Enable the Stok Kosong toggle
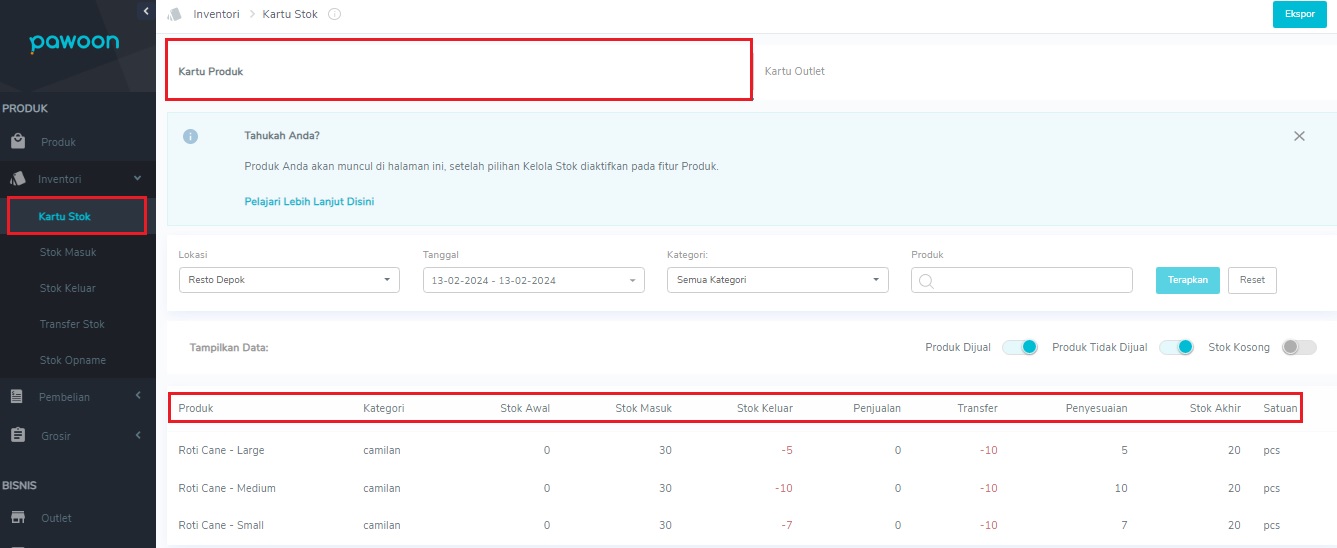Viewport: 1337px width, 548px height. [x=1299, y=347]
